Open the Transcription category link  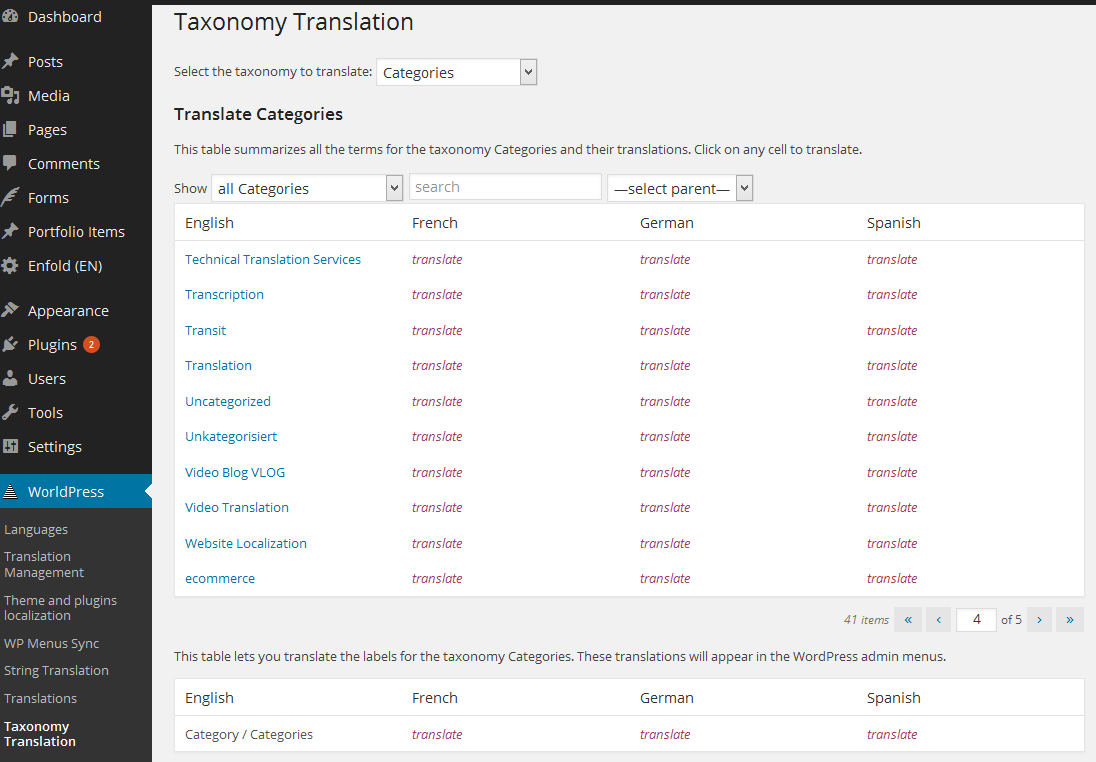click(224, 294)
